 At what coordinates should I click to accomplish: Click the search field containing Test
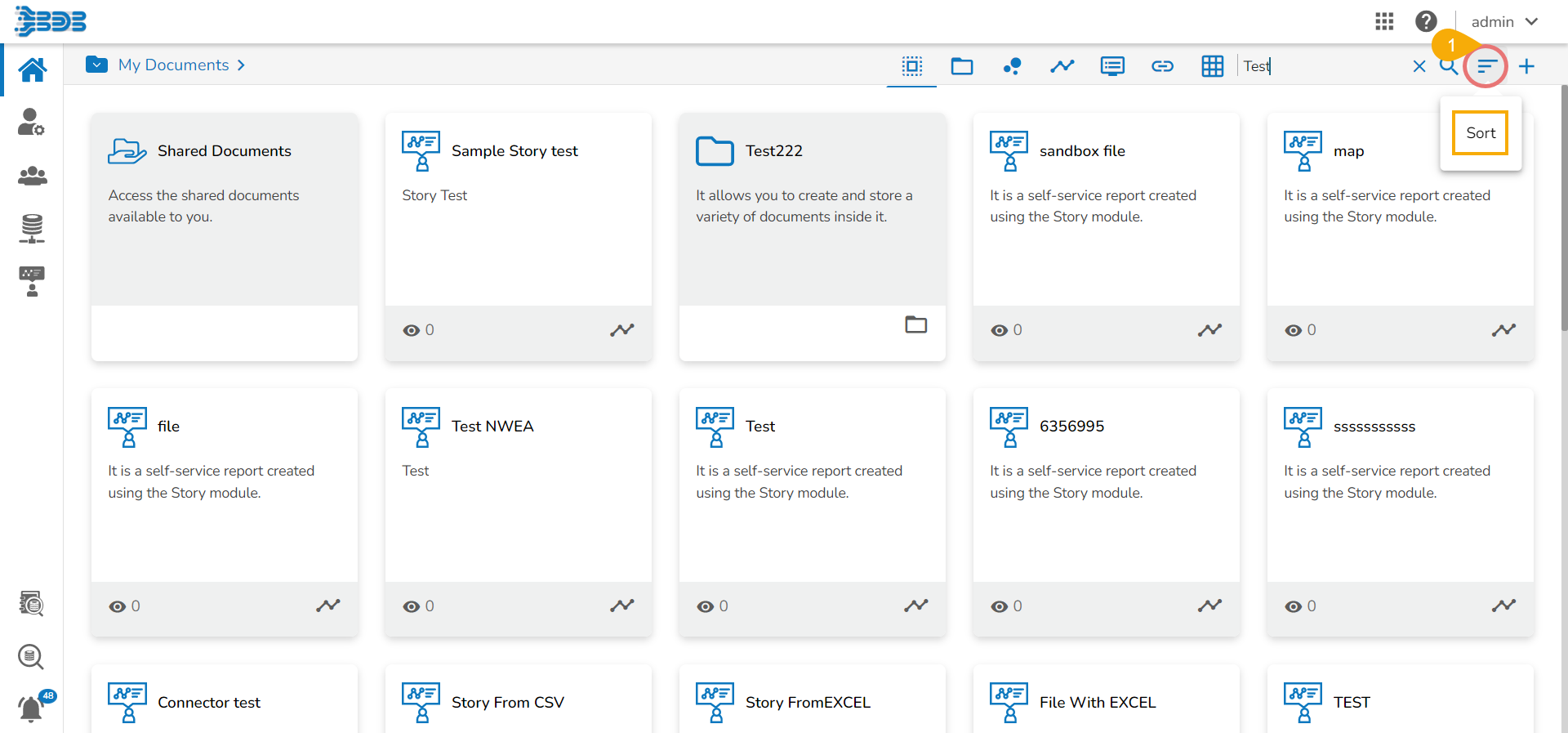[1323, 66]
